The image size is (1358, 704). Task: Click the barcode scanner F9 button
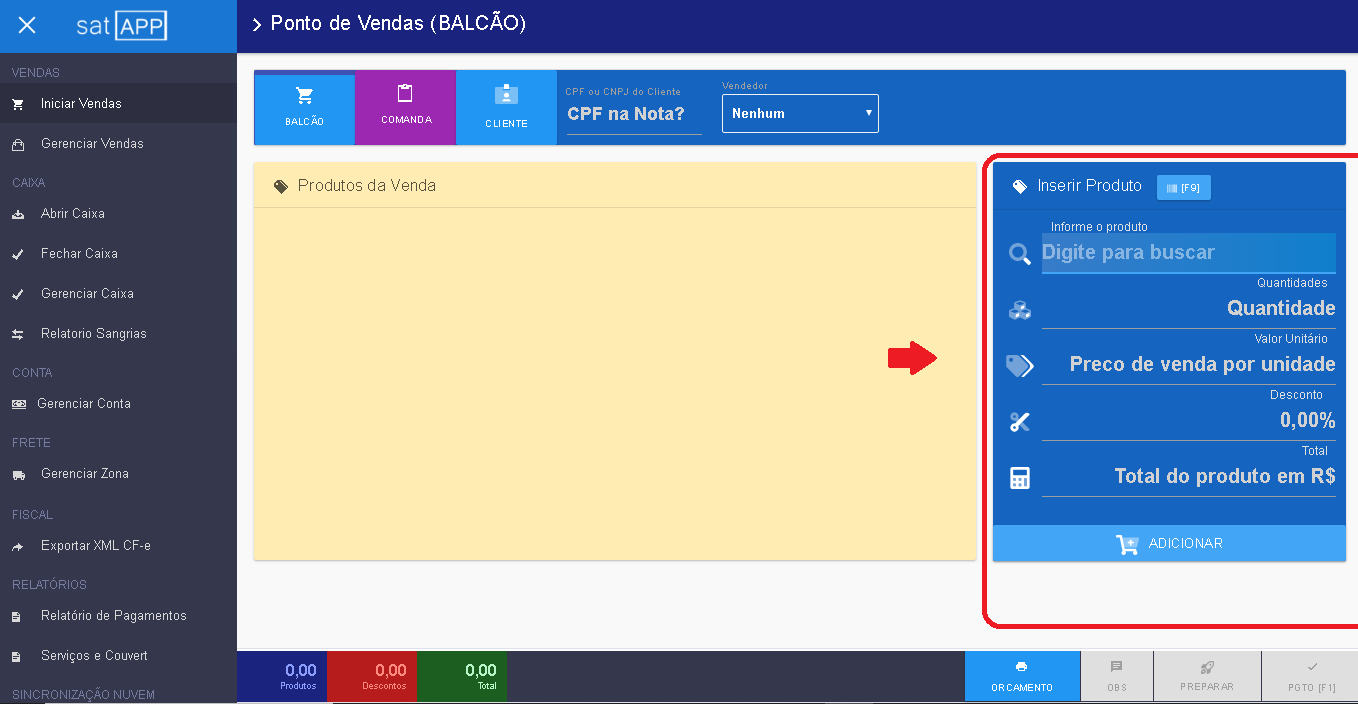pyautogui.click(x=1183, y=187)
